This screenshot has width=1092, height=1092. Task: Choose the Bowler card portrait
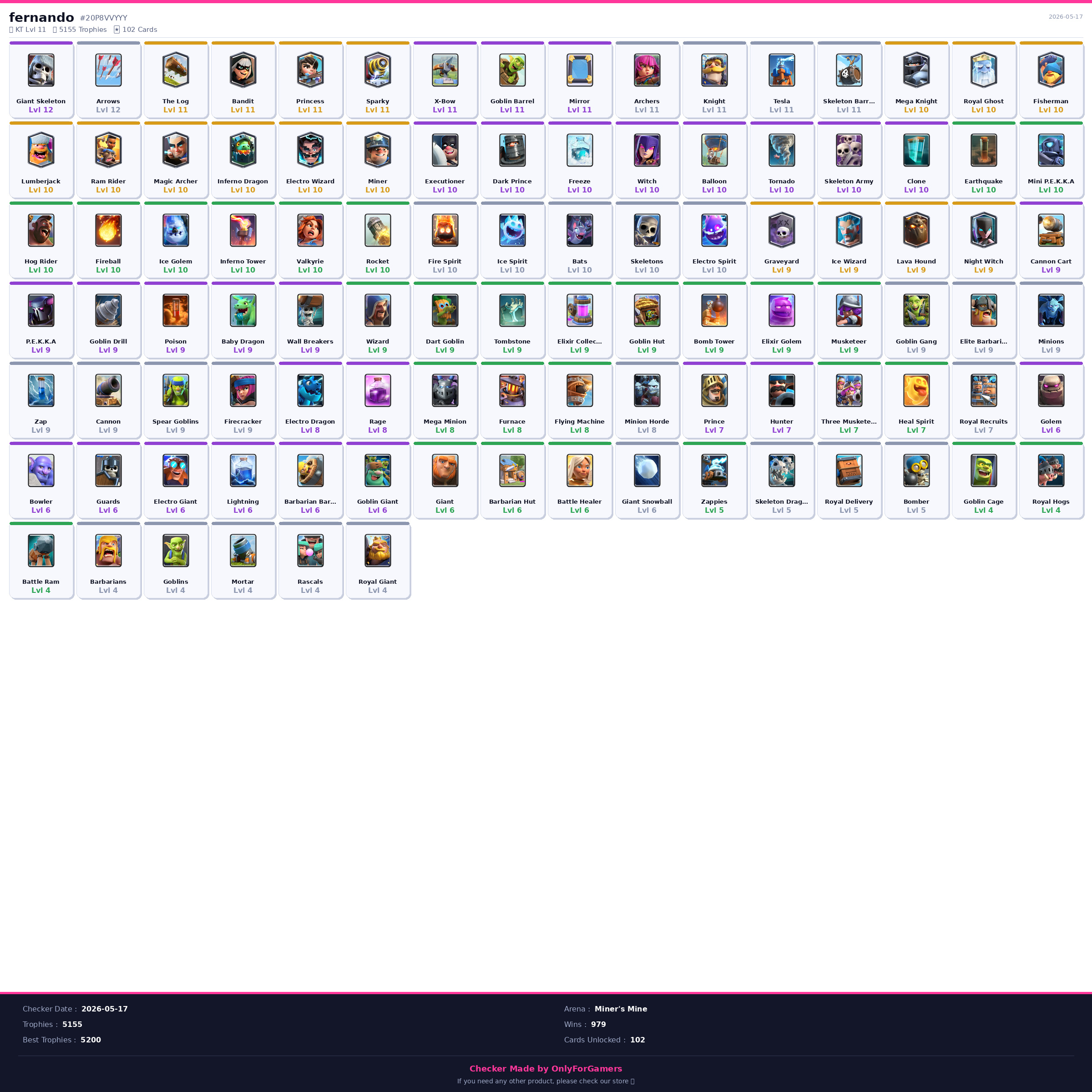41,471
